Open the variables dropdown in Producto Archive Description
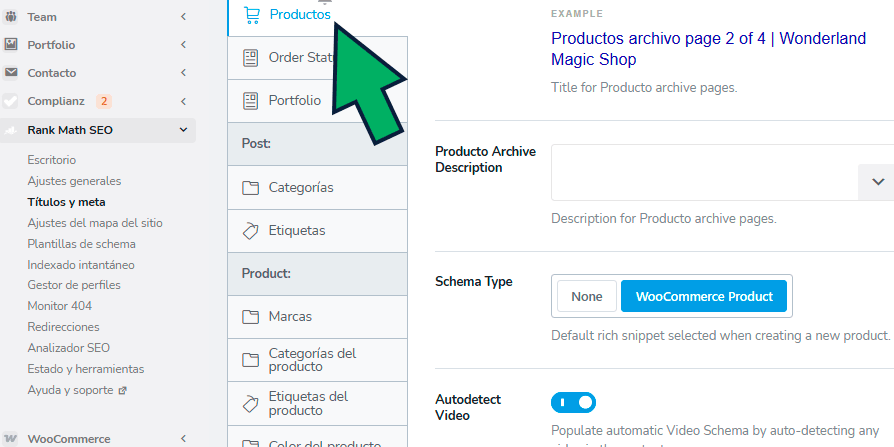 coord(877,182)
